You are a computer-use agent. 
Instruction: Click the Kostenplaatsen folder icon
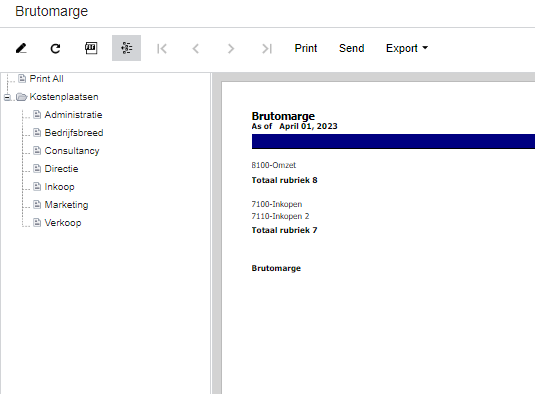click(x=21, y=97)
